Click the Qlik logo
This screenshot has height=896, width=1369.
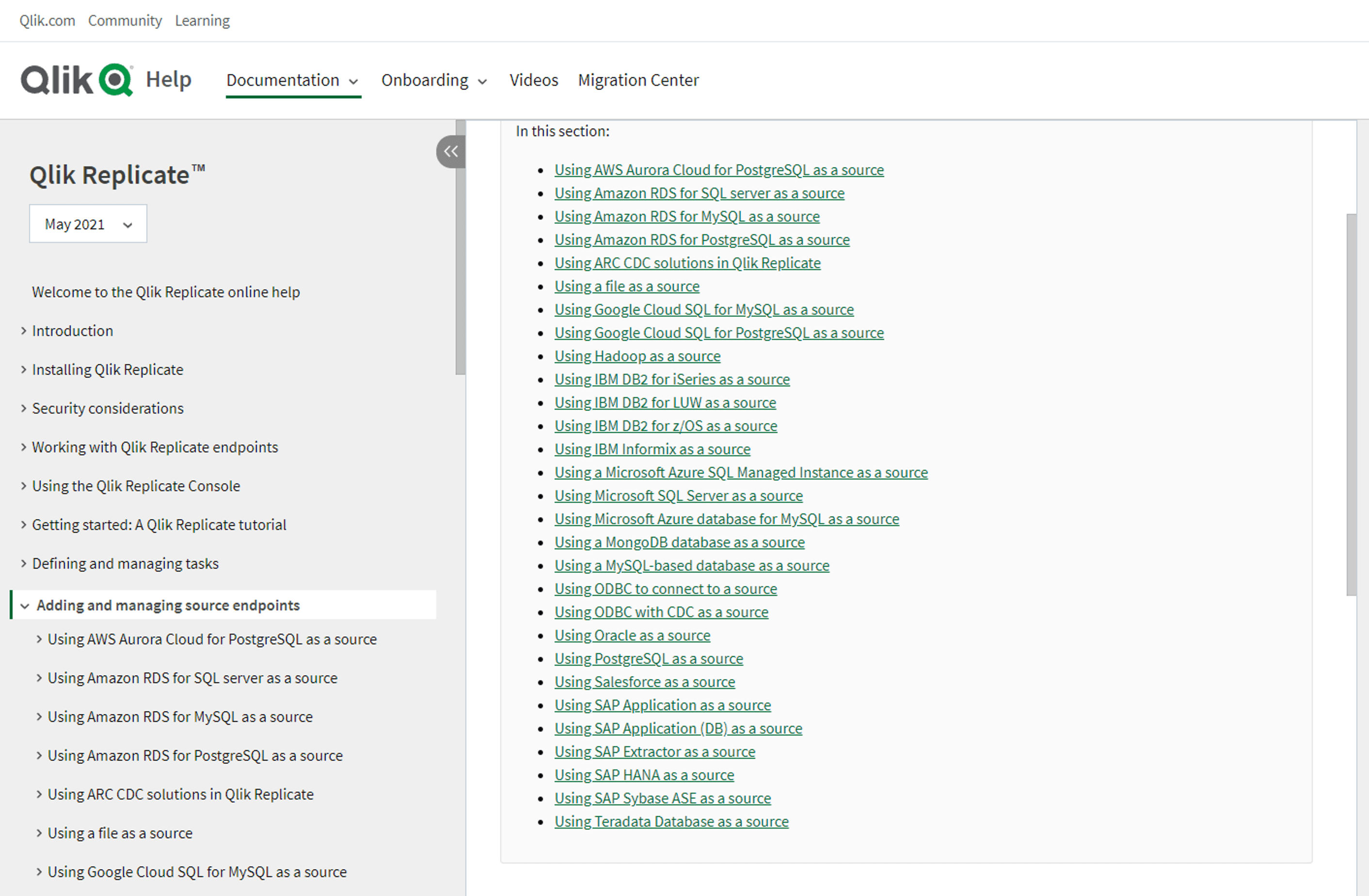pos(77,80)
